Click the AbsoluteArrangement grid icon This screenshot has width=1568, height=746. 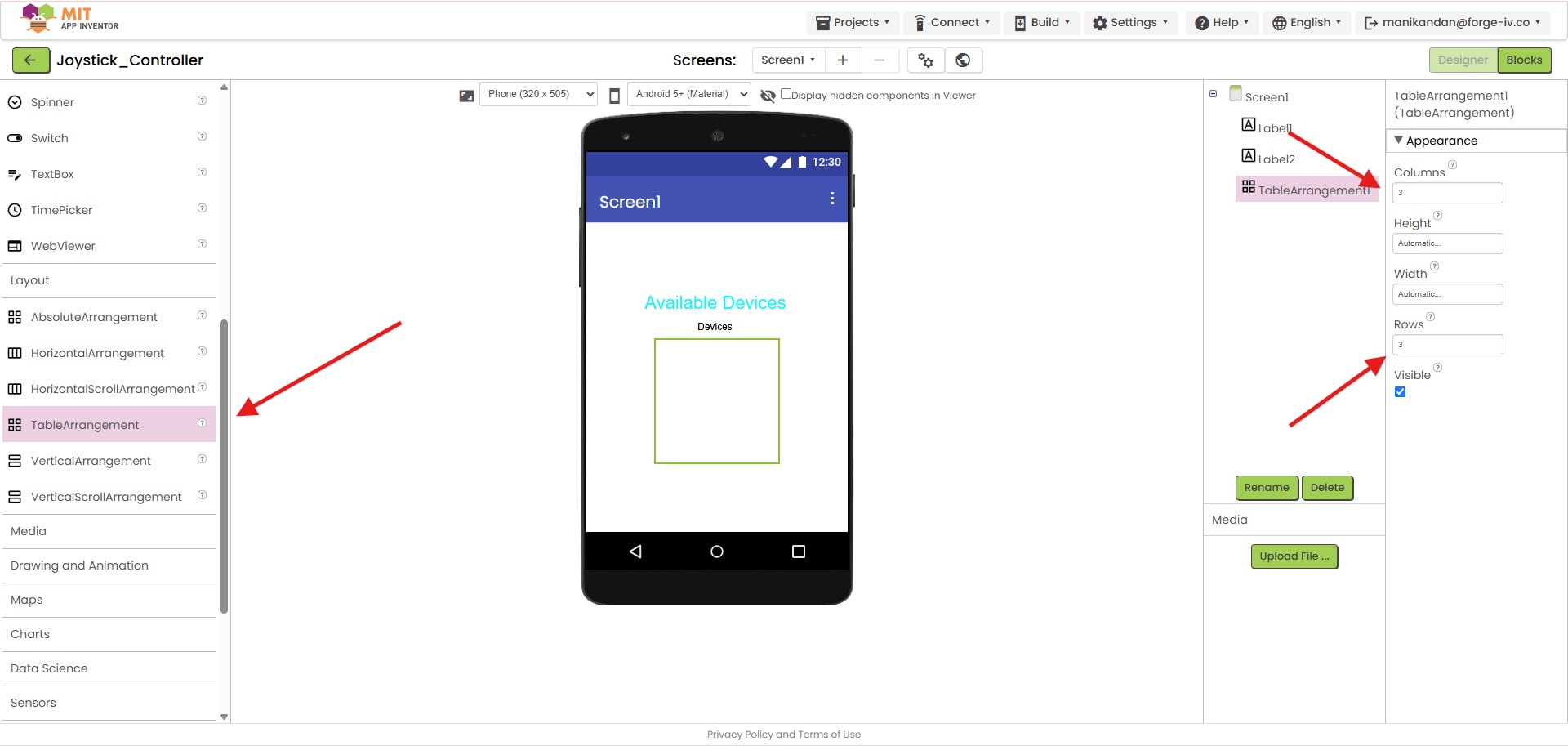coord(15,317)
